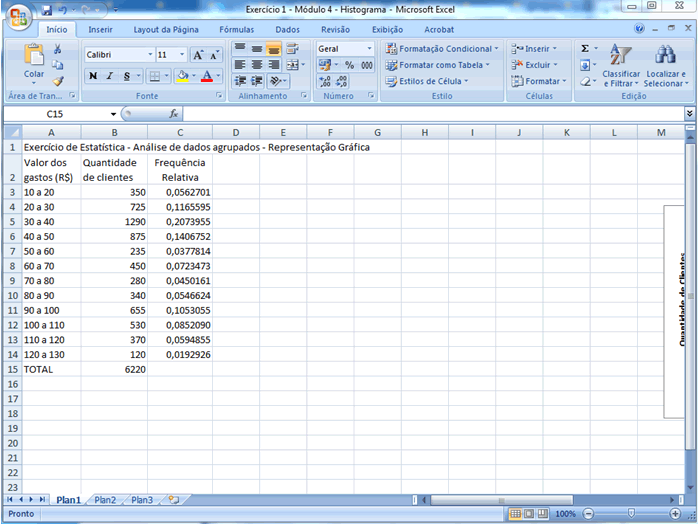Open Localizar e Selecionar binoculars
This screenshot has height=524, width=698.
tap(665, 65)
